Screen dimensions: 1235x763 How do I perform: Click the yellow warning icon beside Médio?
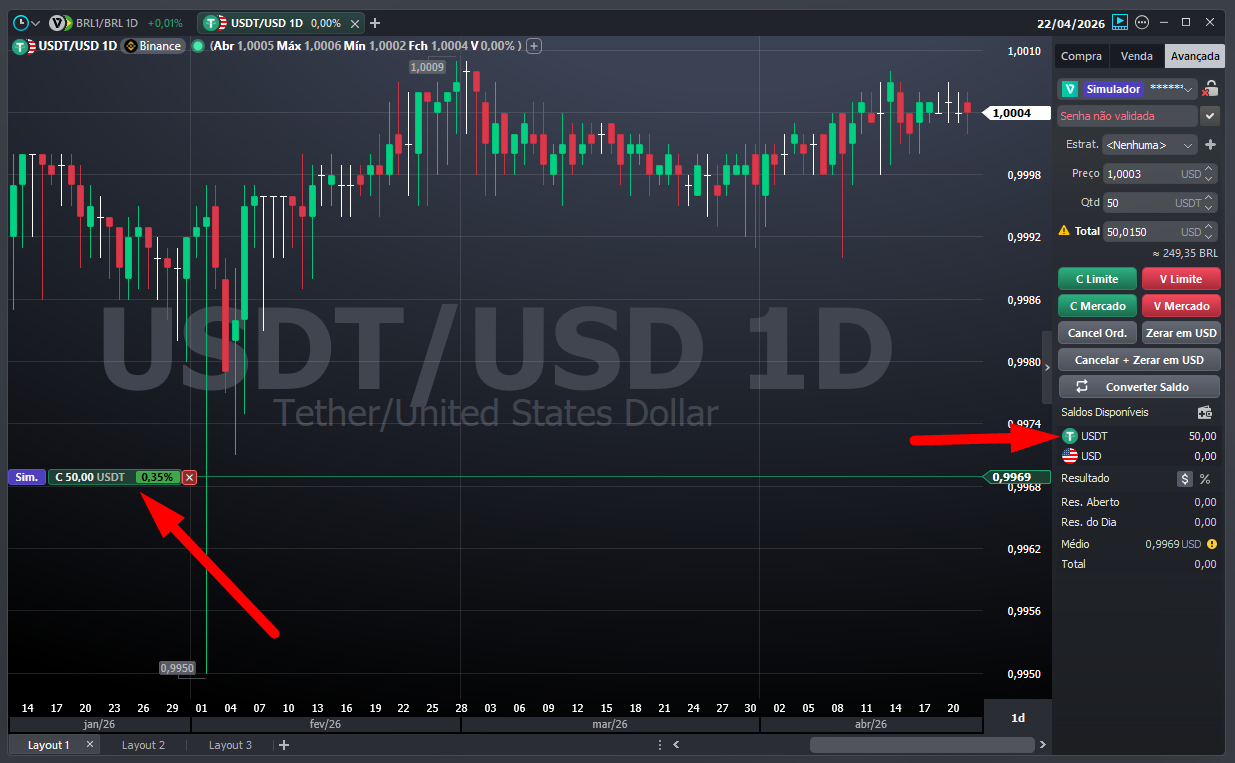point(1211,544)
